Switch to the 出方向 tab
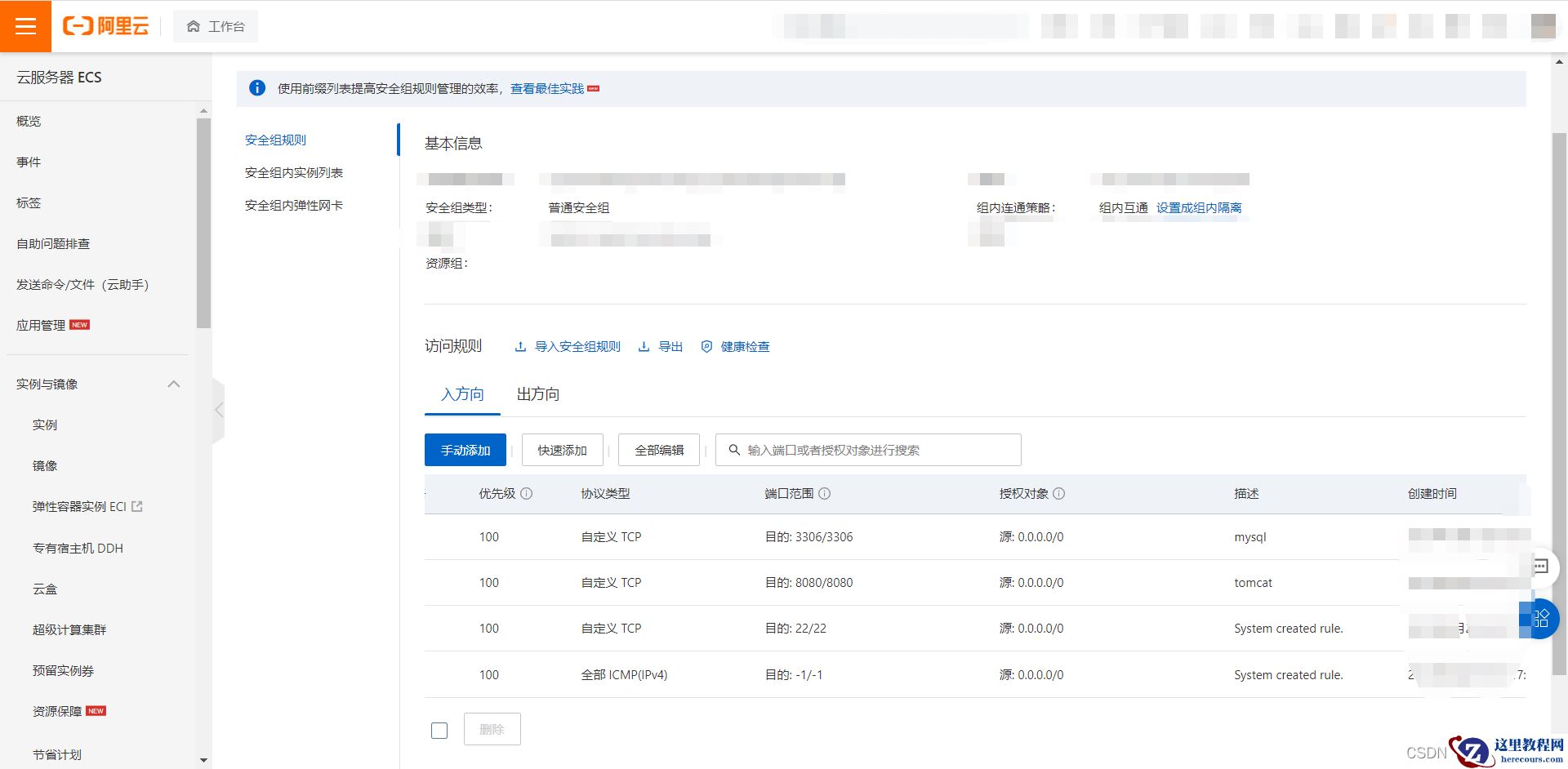Screen dimensions: 1568x769 tap(537, 394)
